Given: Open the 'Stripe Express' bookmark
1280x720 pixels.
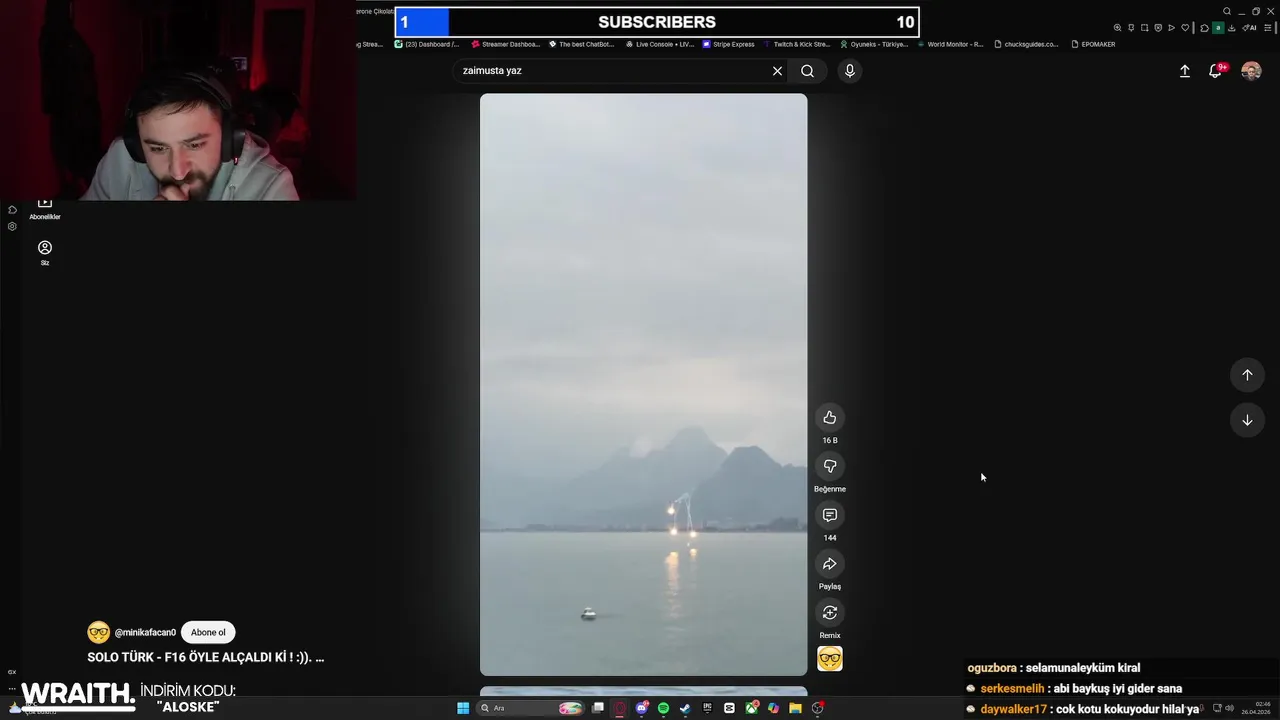Looking at the screenshot, I should coord(729,44).
